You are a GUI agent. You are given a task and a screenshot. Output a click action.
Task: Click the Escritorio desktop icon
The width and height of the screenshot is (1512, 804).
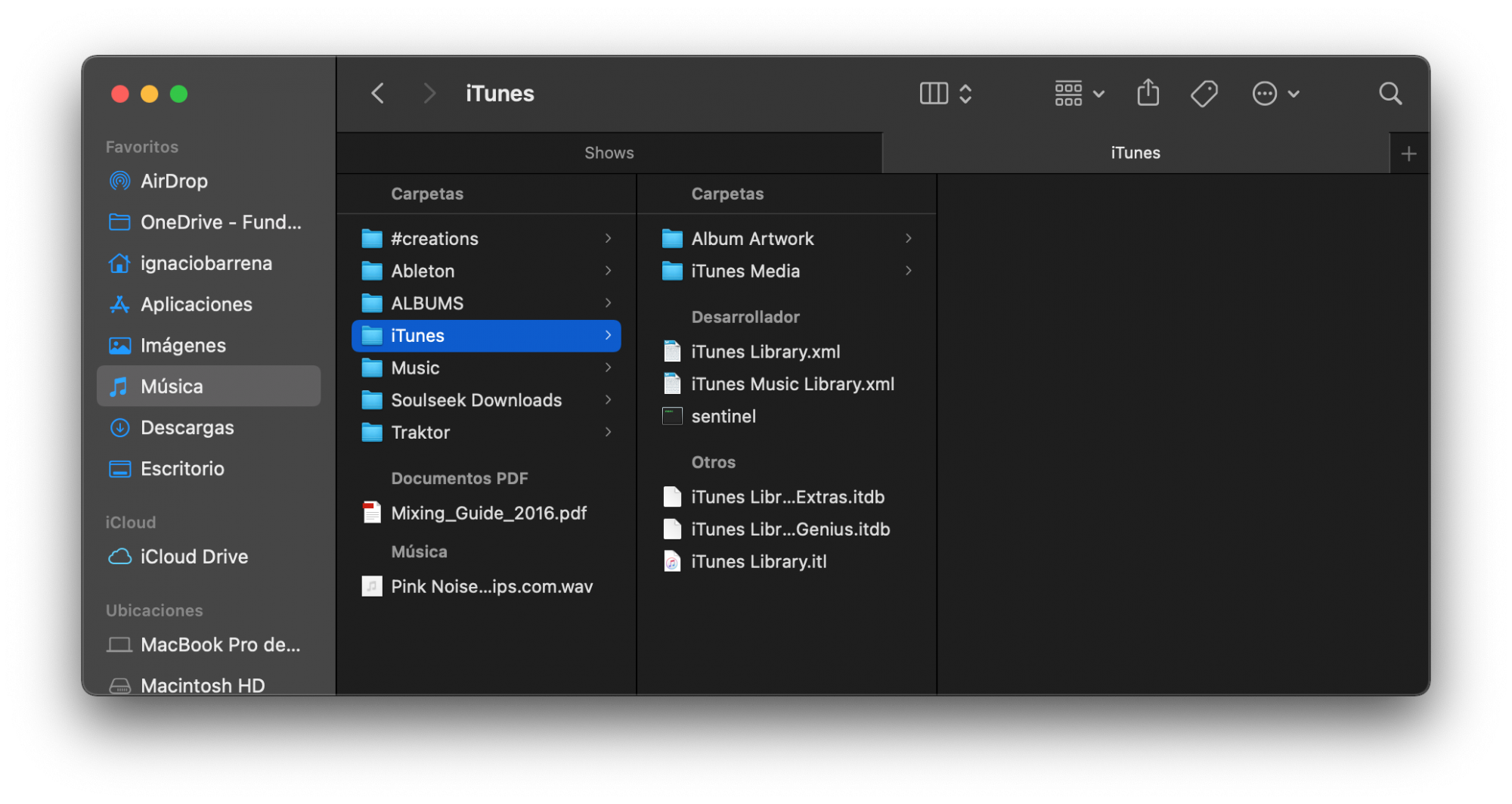(x=119, y=469)
